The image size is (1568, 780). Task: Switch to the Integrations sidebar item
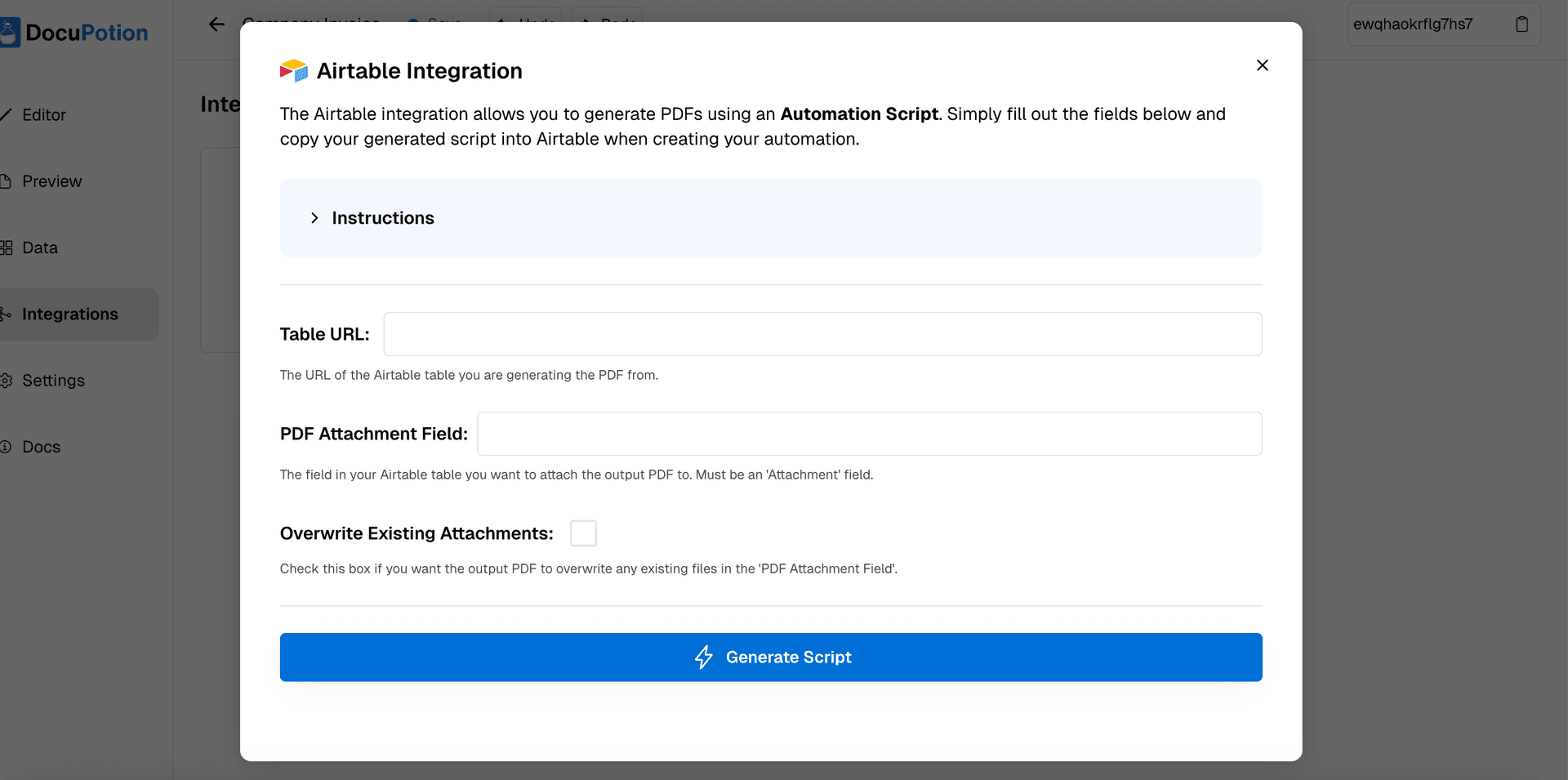coord(69,314)
